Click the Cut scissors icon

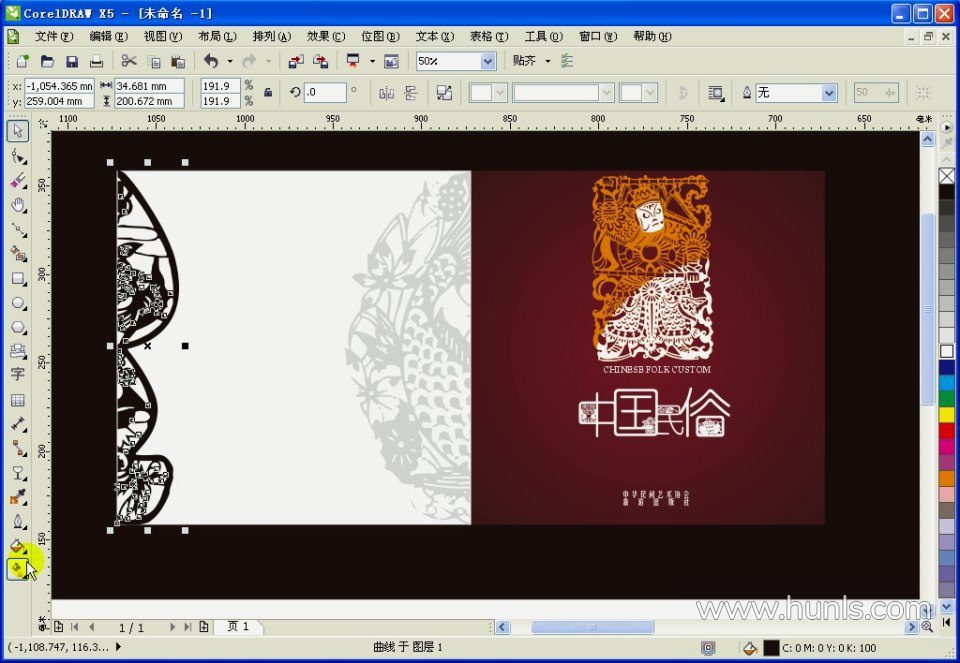tap(129, 61)
